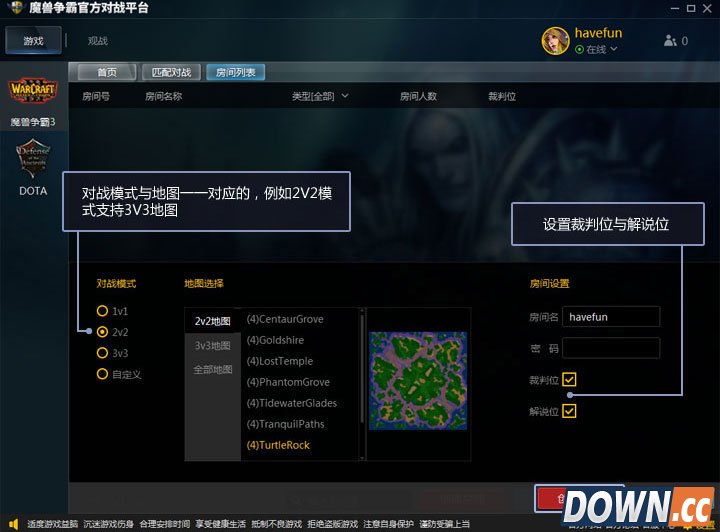
Task: Choose the (4)TurtleRock map
Action: click(278, 445)
